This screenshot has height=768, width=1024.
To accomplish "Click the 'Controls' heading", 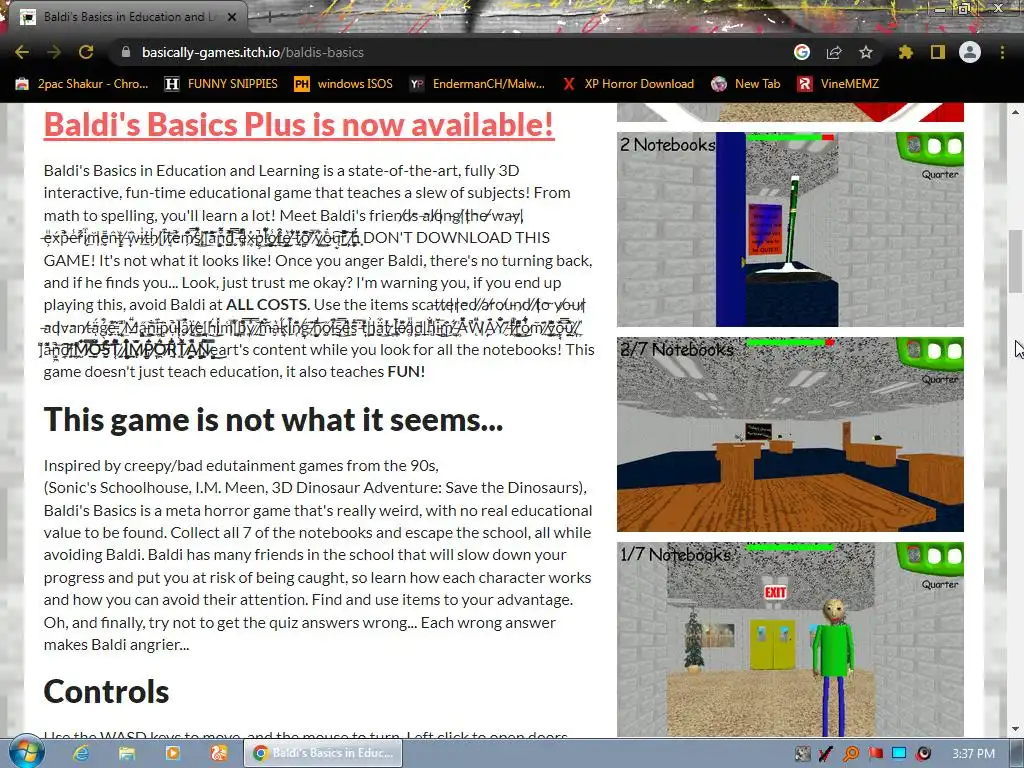I will [106, 692].
